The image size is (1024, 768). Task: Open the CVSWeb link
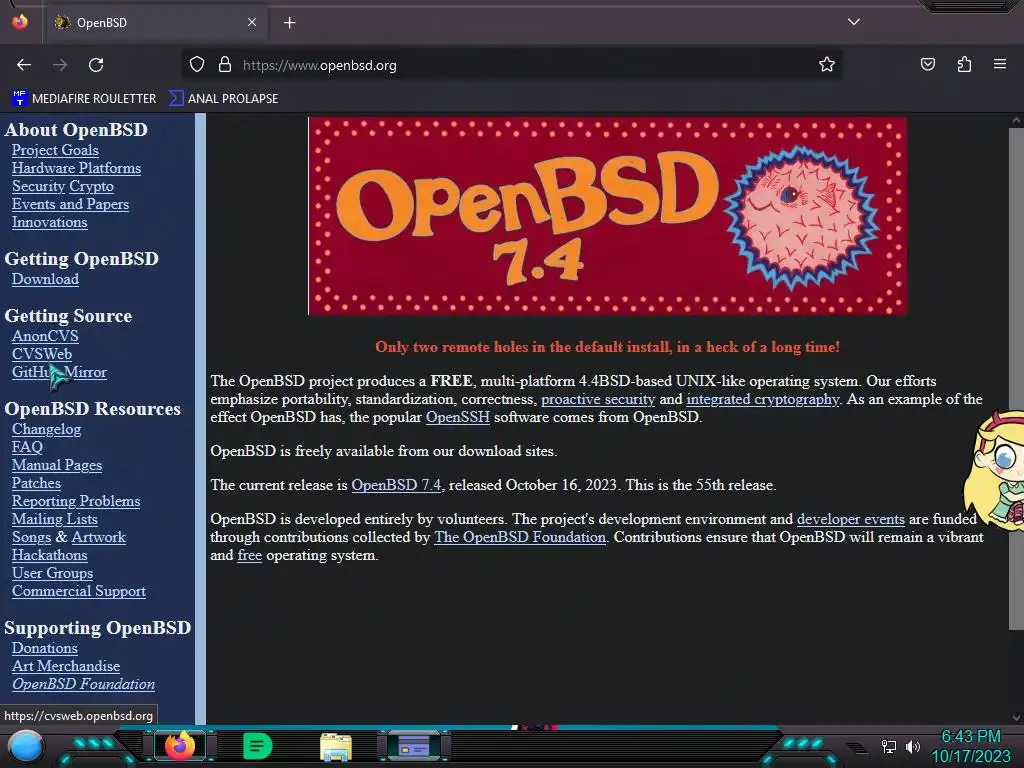[x=42, y=354]
